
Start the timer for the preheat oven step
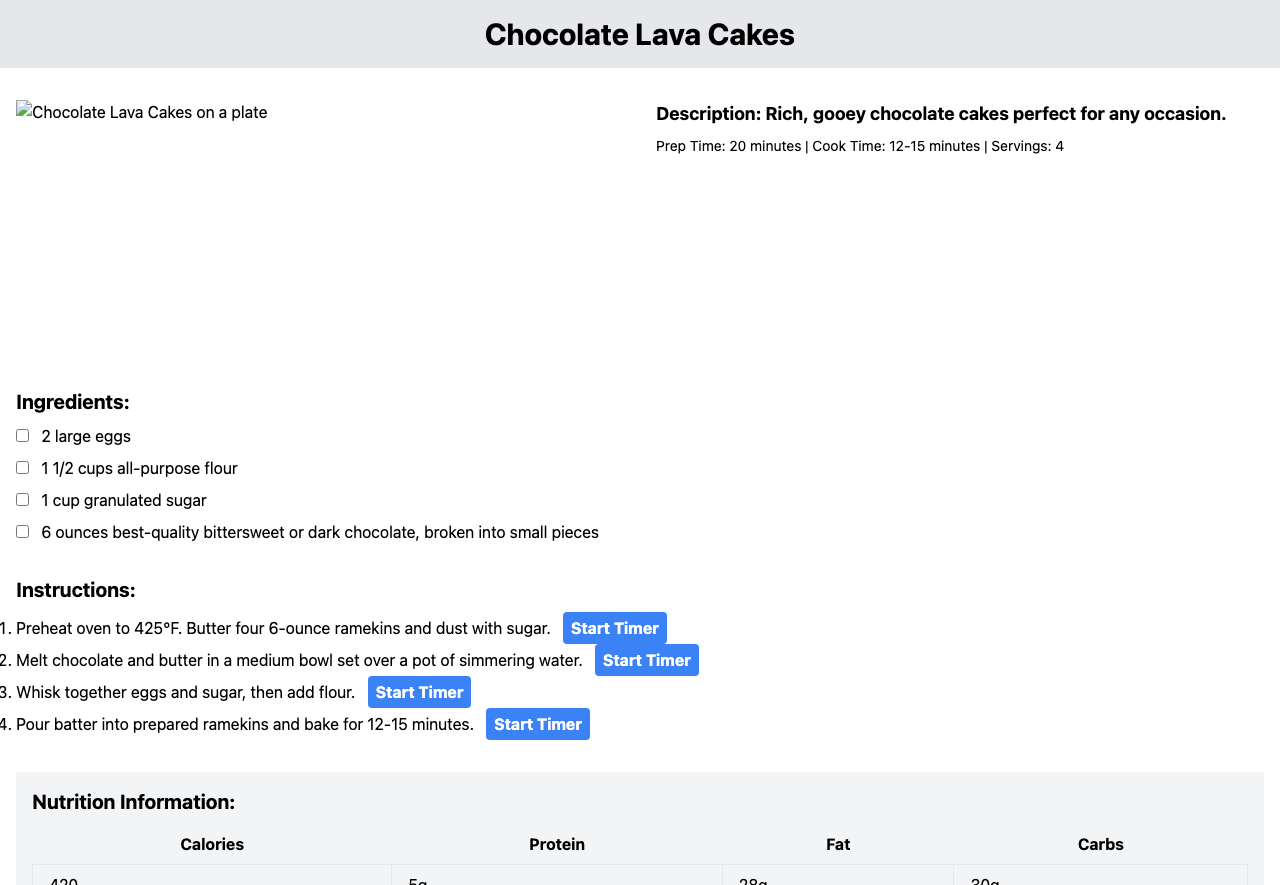[x=614, y=628]
